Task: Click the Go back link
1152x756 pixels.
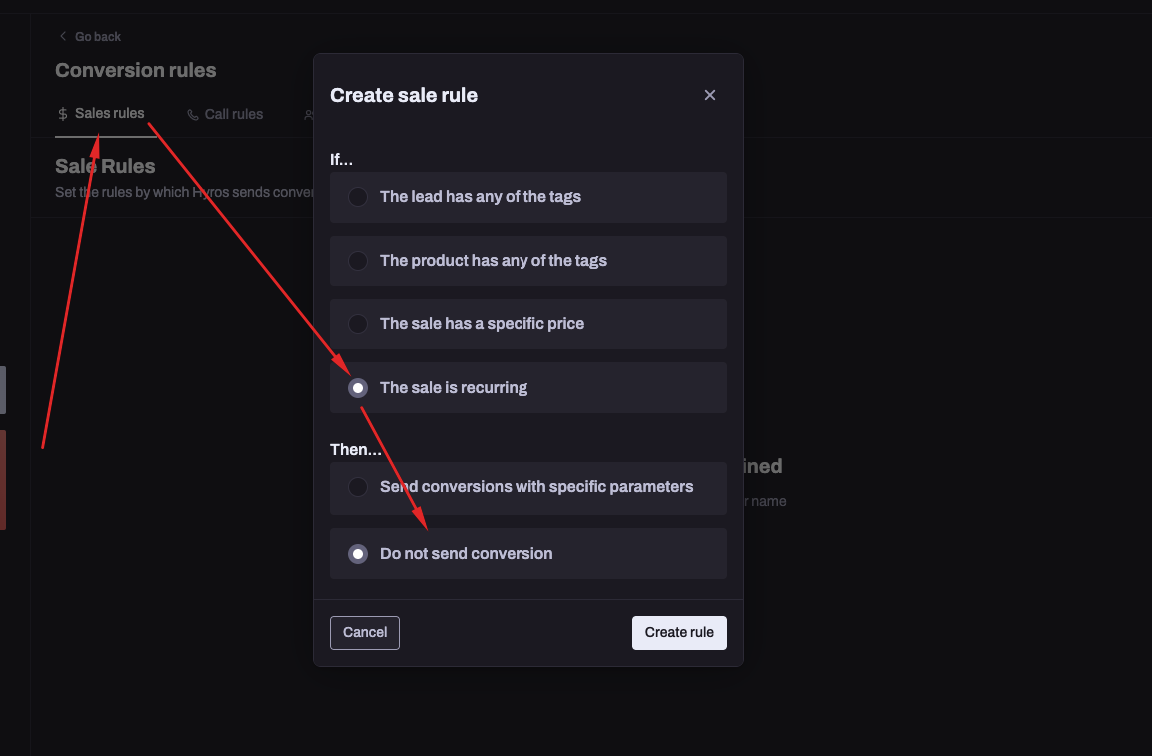Action: (96, 36)
